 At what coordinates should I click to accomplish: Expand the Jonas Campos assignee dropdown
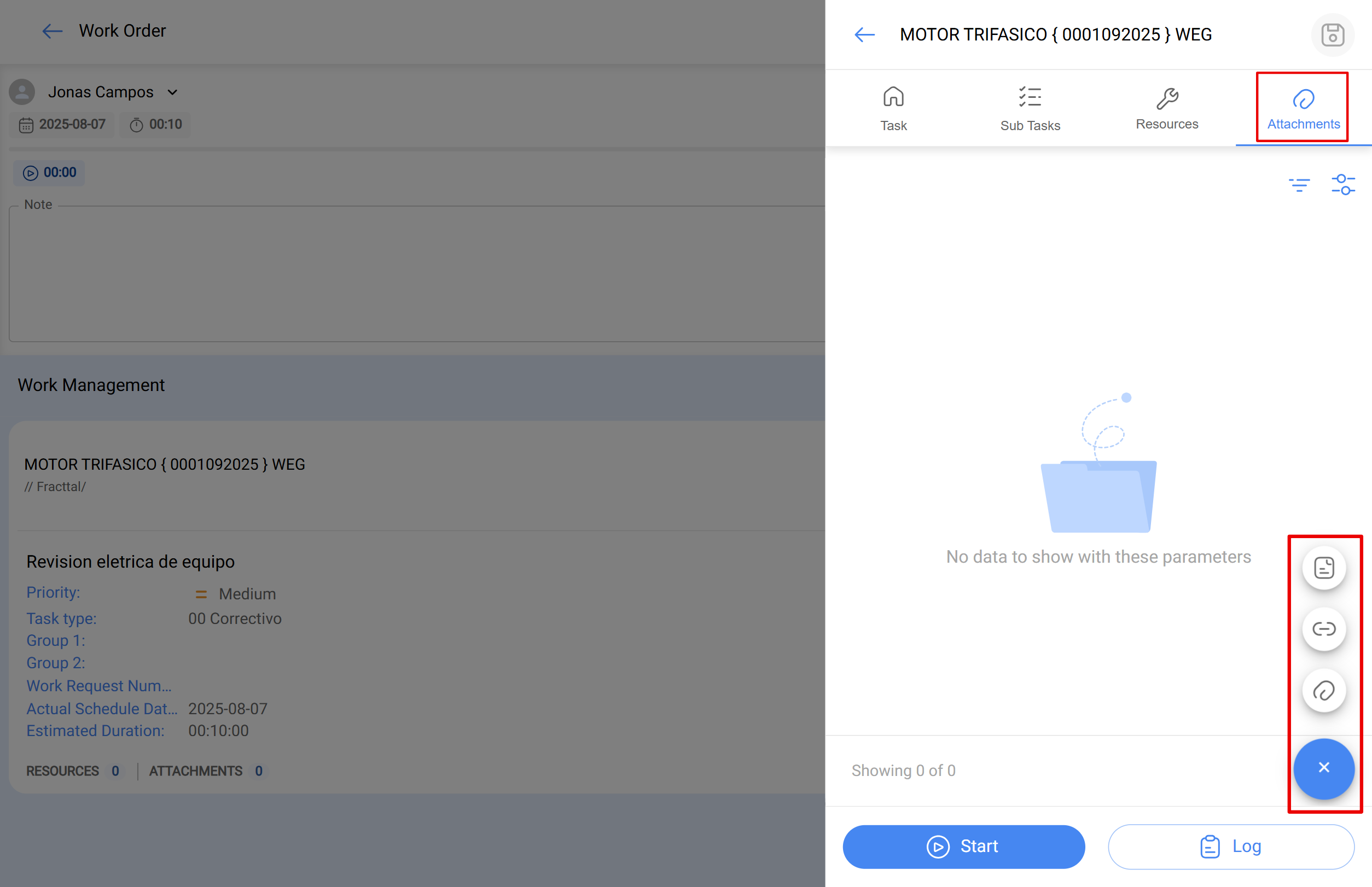(172, 92)
